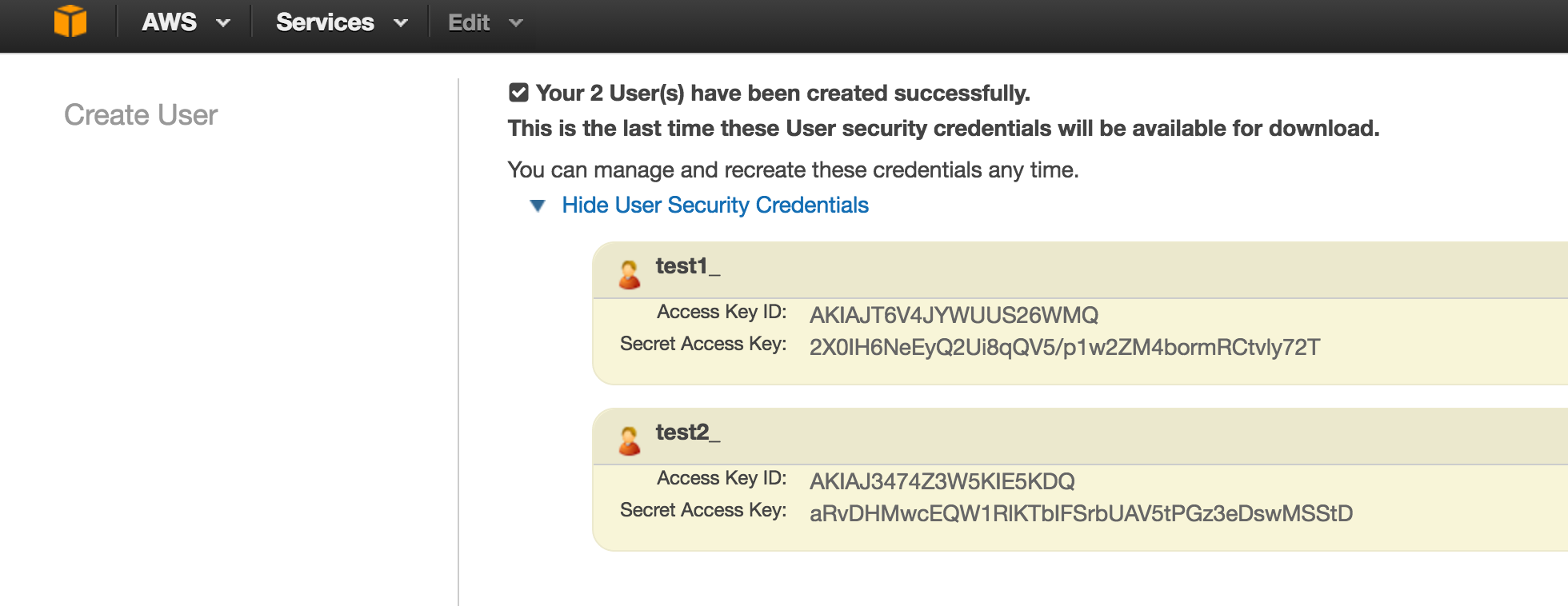The image size is (1568, 606).
Task: Click test1_ Access Key ID value
Action: pyautogui.click(x=954, y=315)
